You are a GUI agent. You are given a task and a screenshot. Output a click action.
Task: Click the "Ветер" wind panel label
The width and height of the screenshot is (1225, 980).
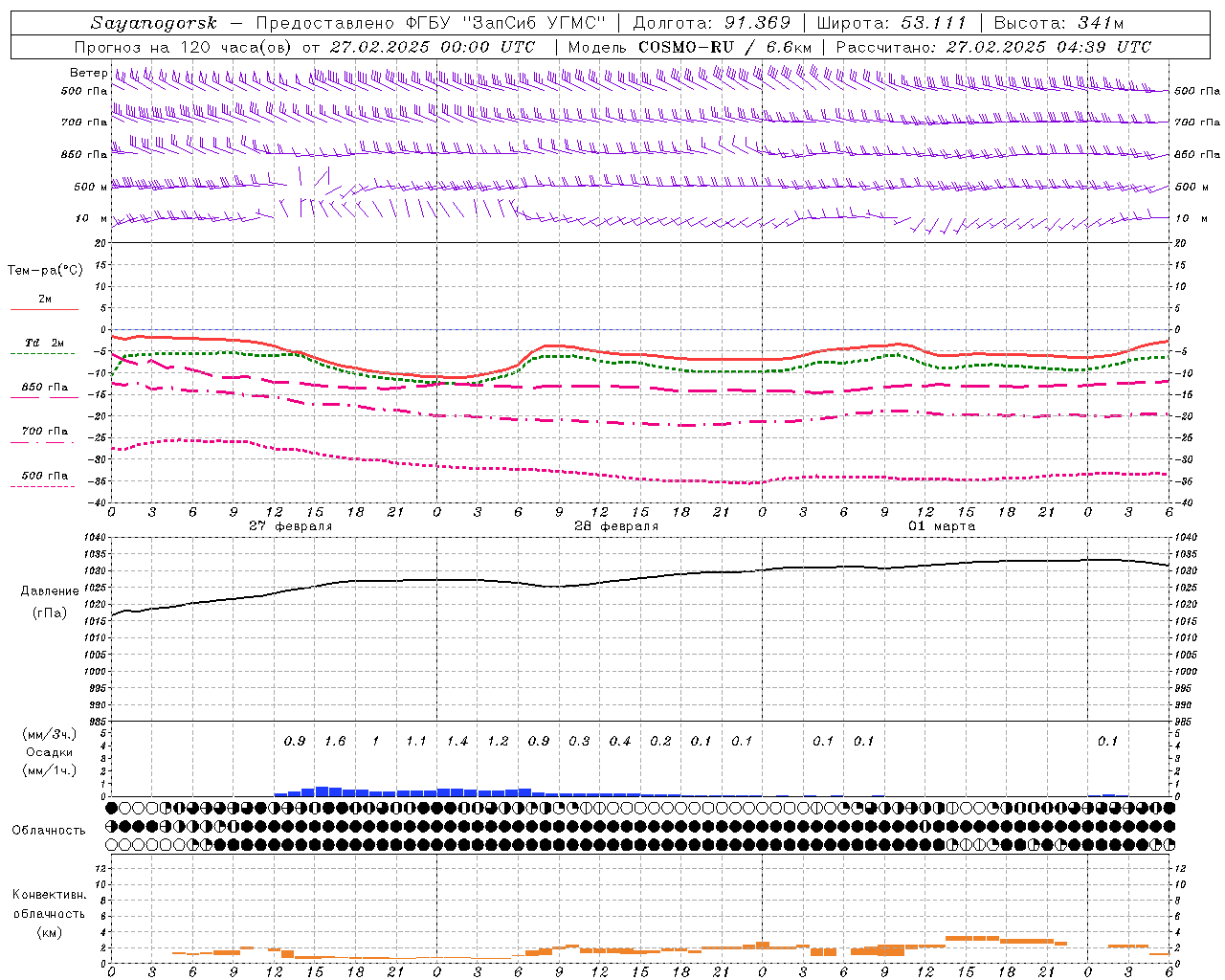88,73
